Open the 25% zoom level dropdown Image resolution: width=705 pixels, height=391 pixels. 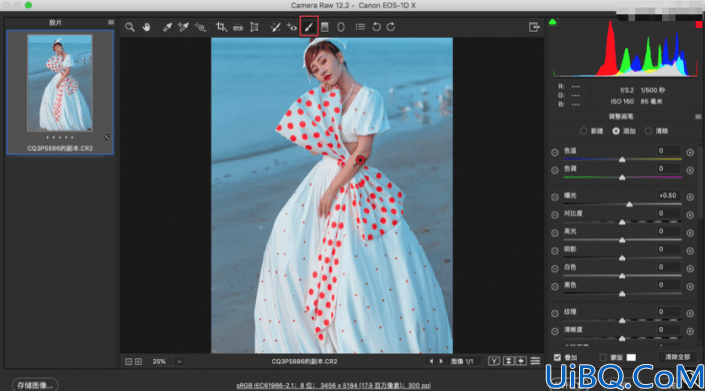(x=179, y=361)
